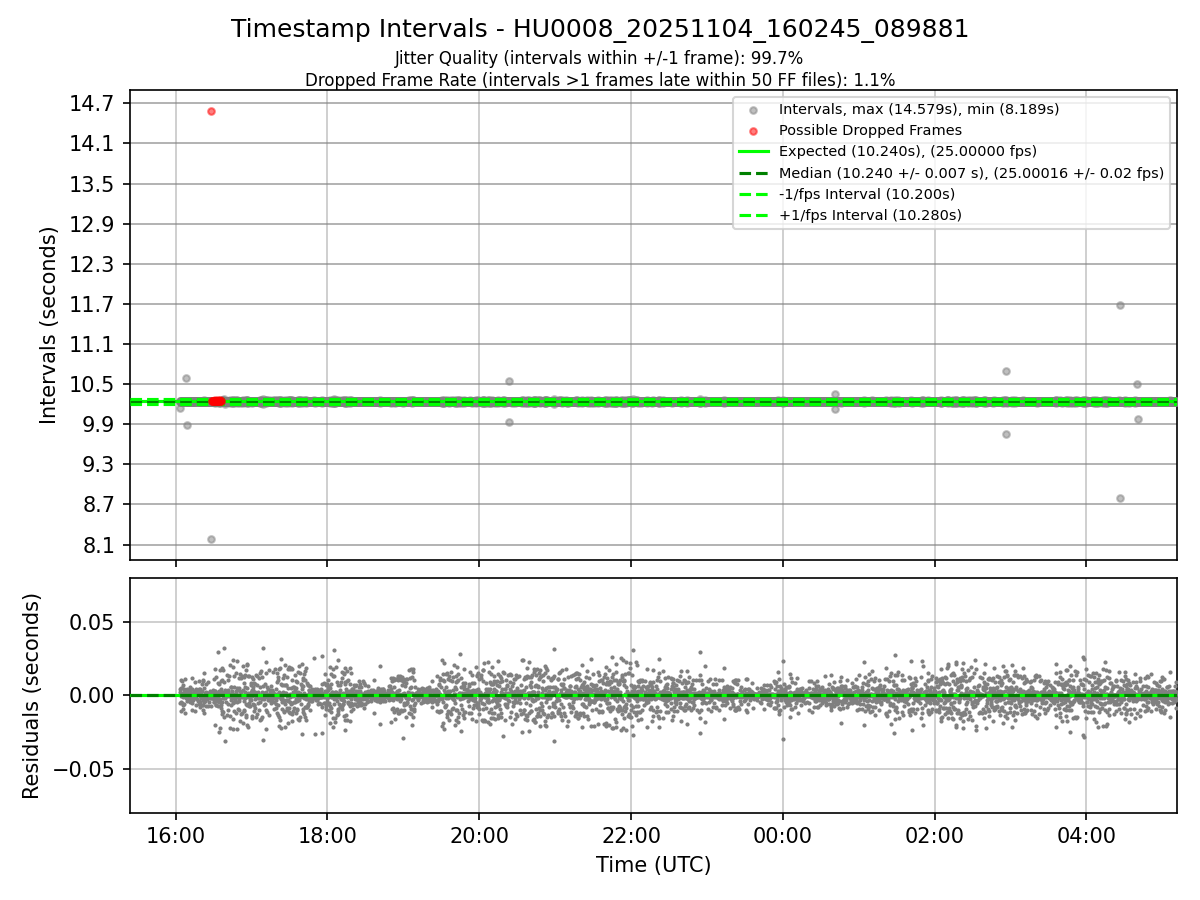Click the 22:00 time tick label
1200x900 pixels.
[x=631, y=835]
